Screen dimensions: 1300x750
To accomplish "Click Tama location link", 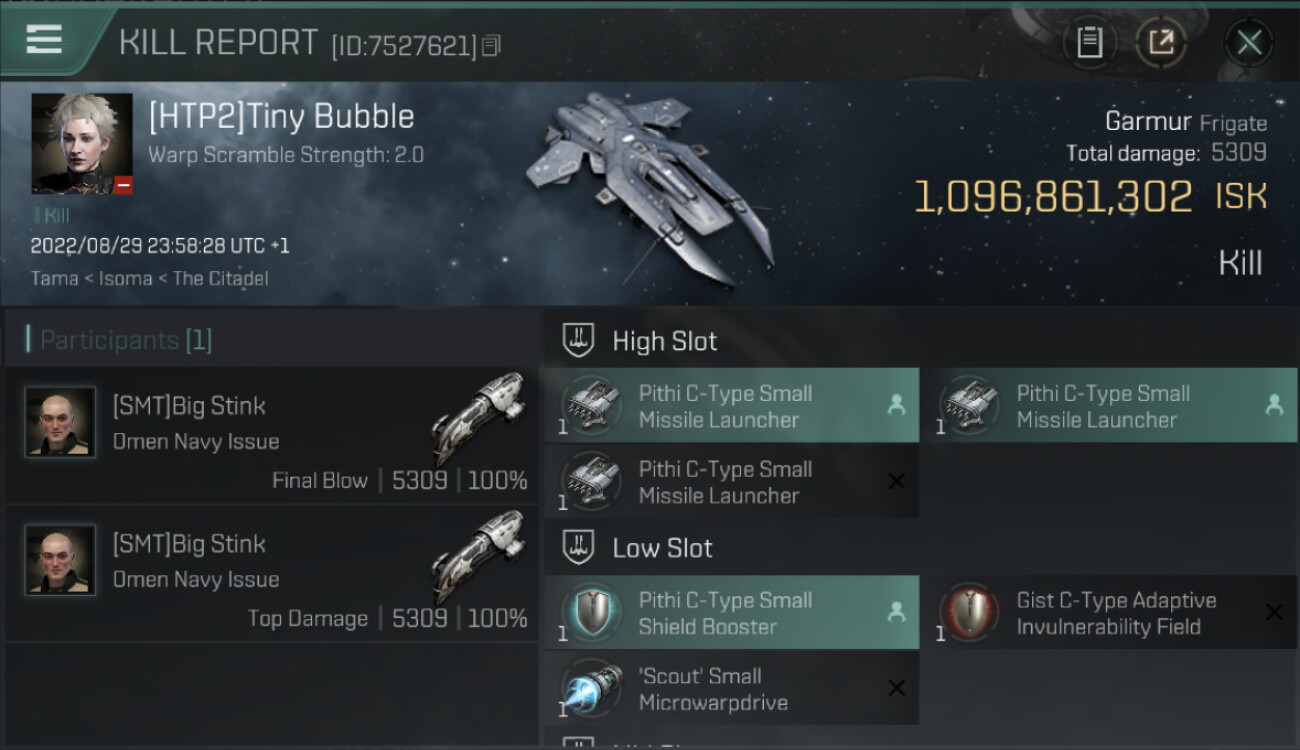I will pos(55,279).
